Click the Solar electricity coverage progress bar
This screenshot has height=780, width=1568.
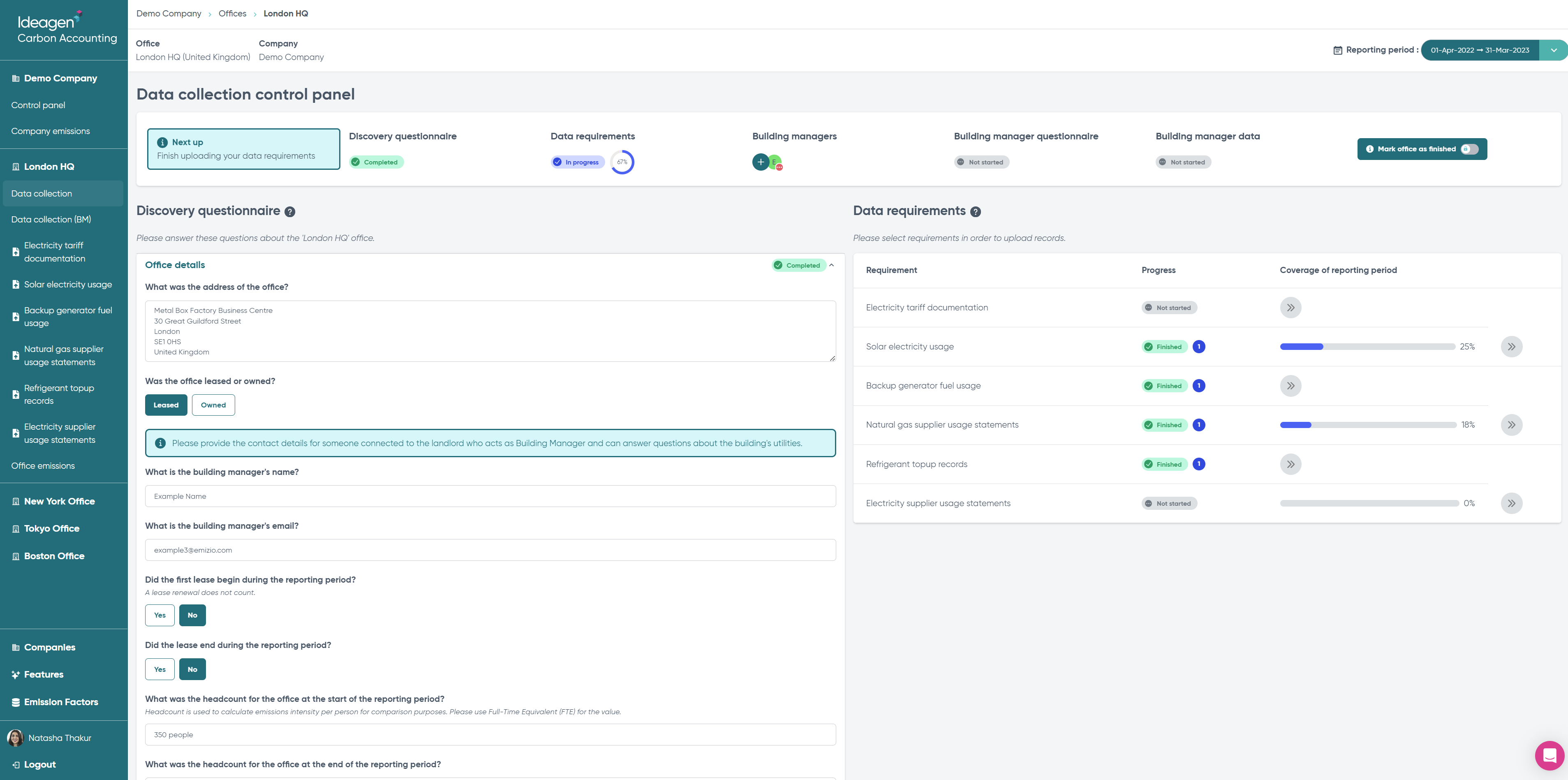tap(1367, 347)
